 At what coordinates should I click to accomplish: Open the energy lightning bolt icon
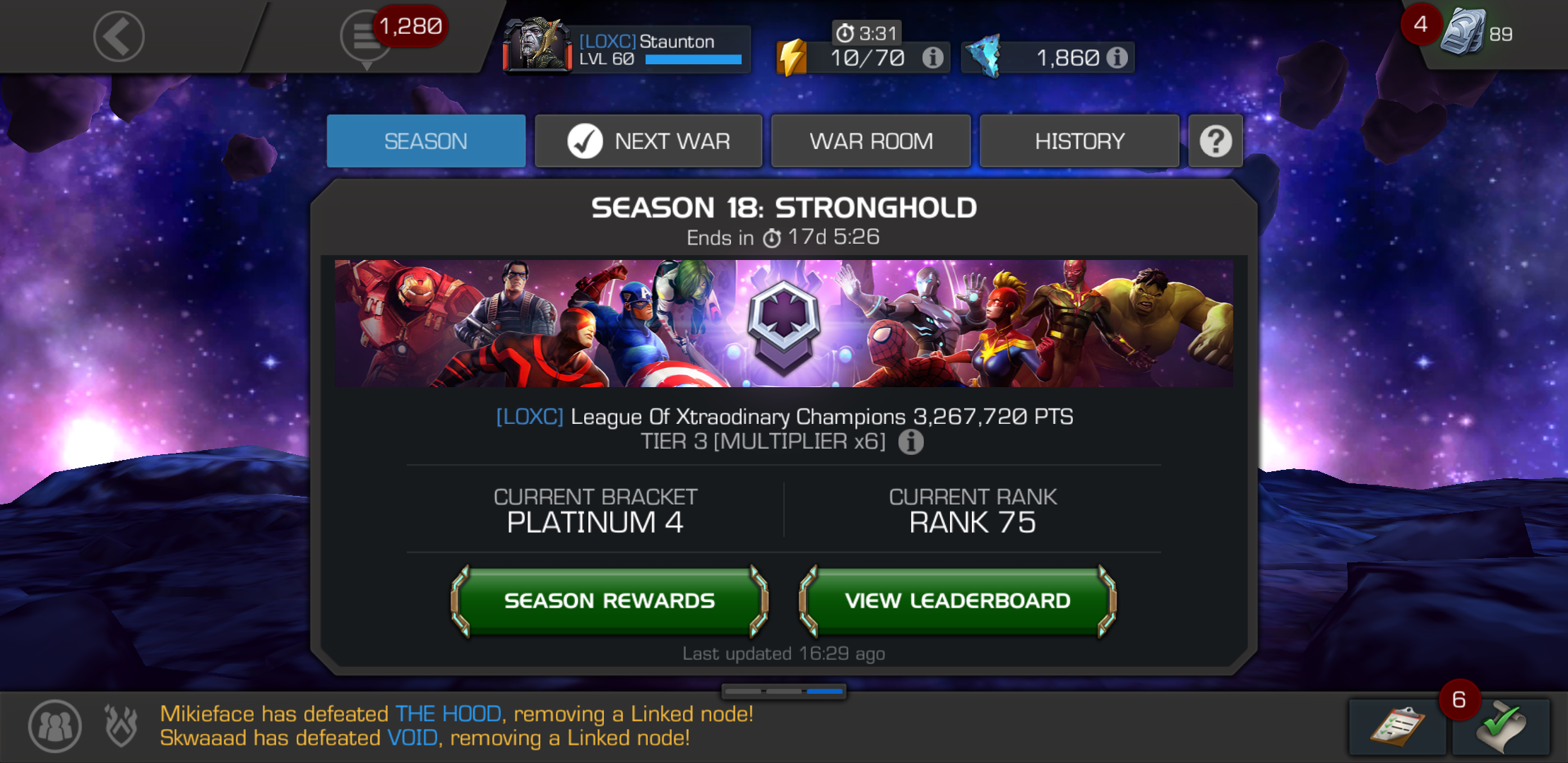tap(792, 57)
